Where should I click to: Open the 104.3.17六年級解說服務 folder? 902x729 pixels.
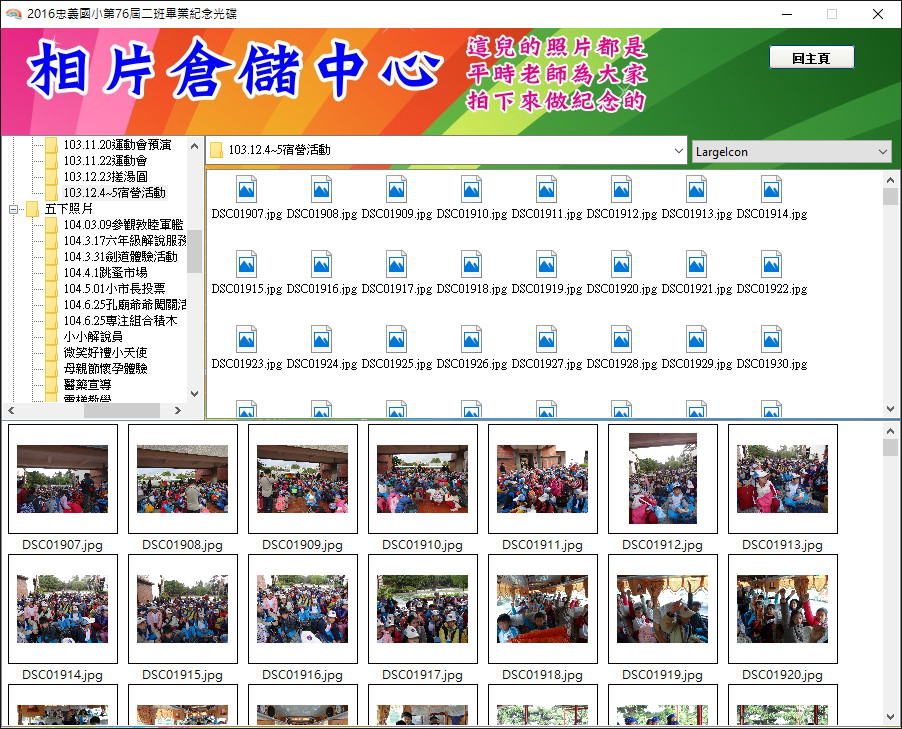[125, 241]
